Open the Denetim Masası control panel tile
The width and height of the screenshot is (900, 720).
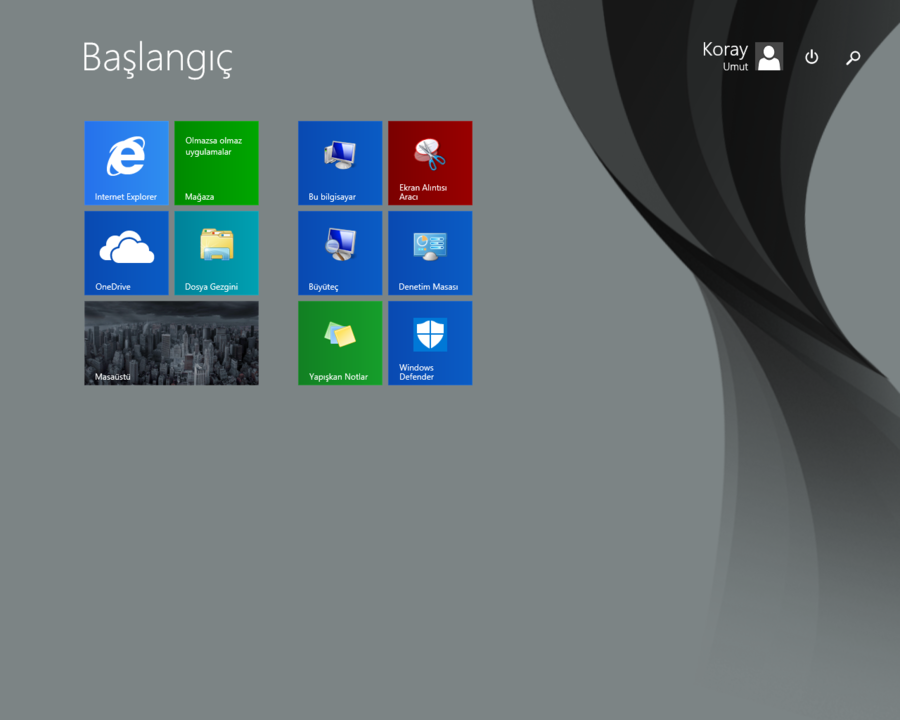click(x=430, y=253)
